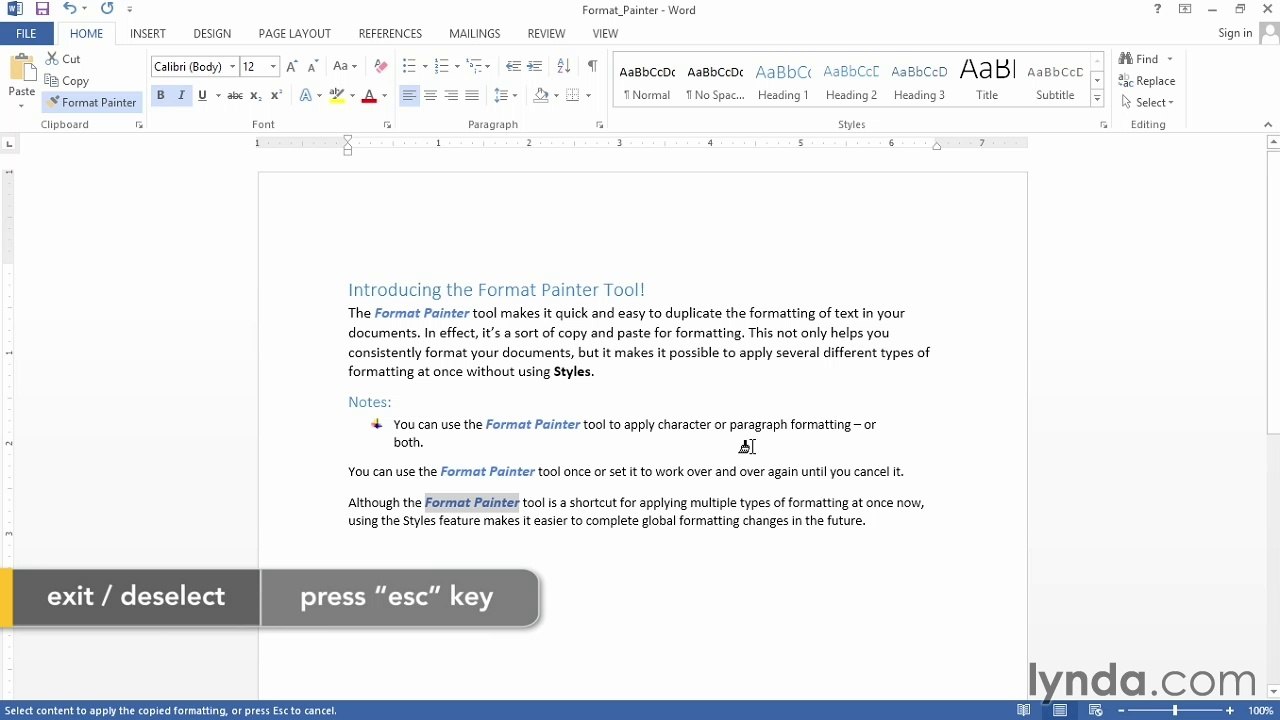Screen dimensions: 1280x720
Task: Toggle Strikethrough formatting
Action: click(x=235, y=96)
